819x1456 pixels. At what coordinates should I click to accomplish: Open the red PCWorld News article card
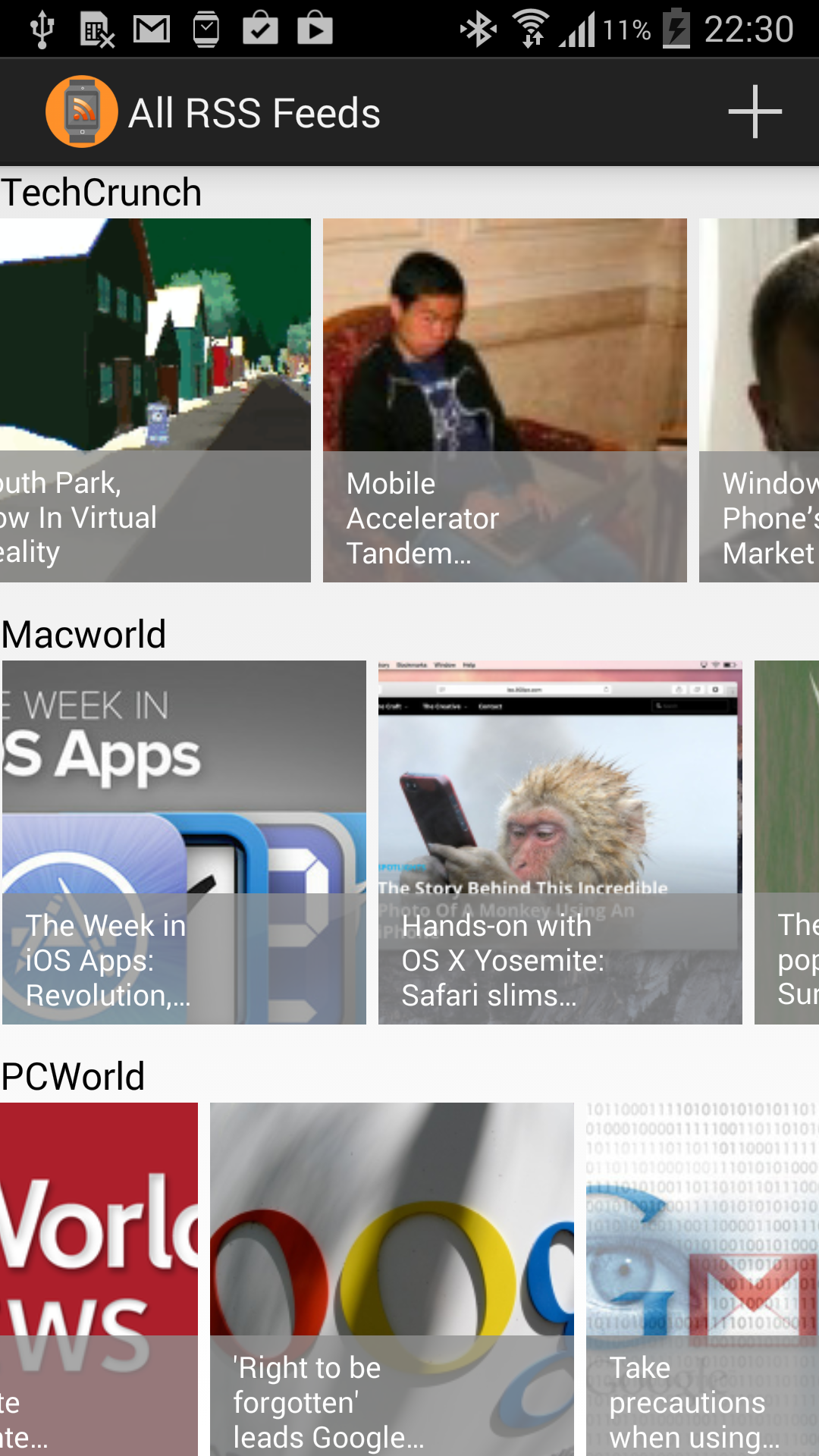99,1279
